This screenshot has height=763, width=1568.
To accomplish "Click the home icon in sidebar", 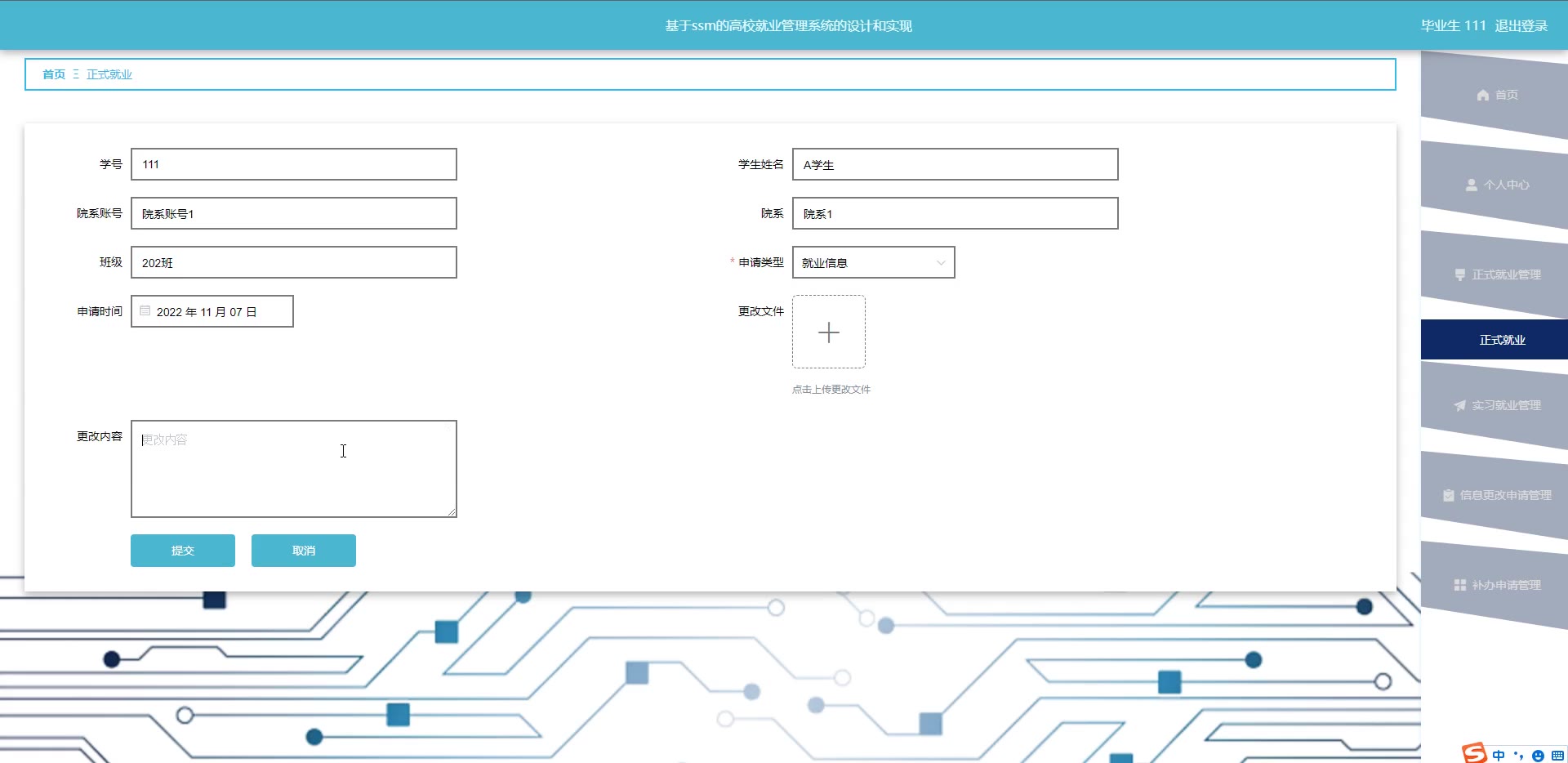I will pos(1483,95).
